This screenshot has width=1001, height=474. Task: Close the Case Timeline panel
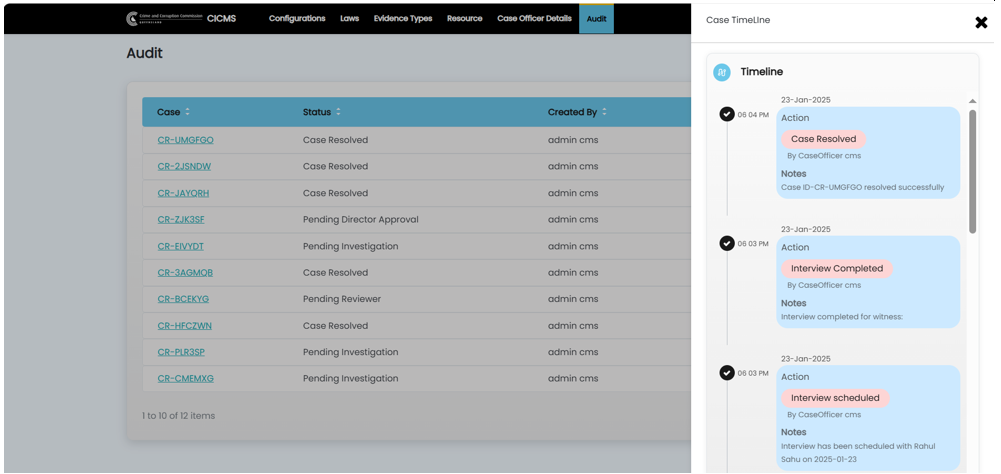click(981, 22)
